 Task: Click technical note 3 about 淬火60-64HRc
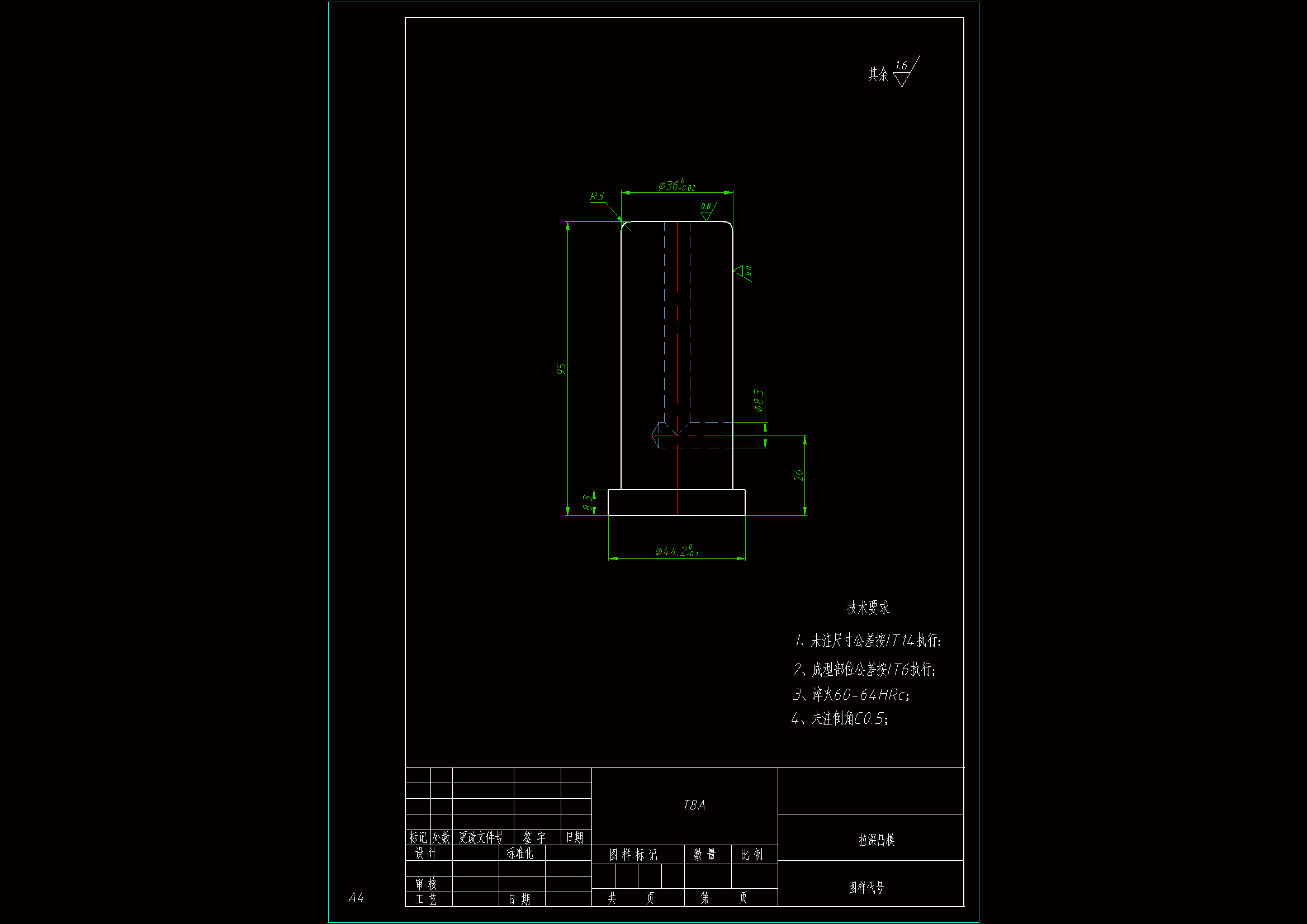click(851, 695)
